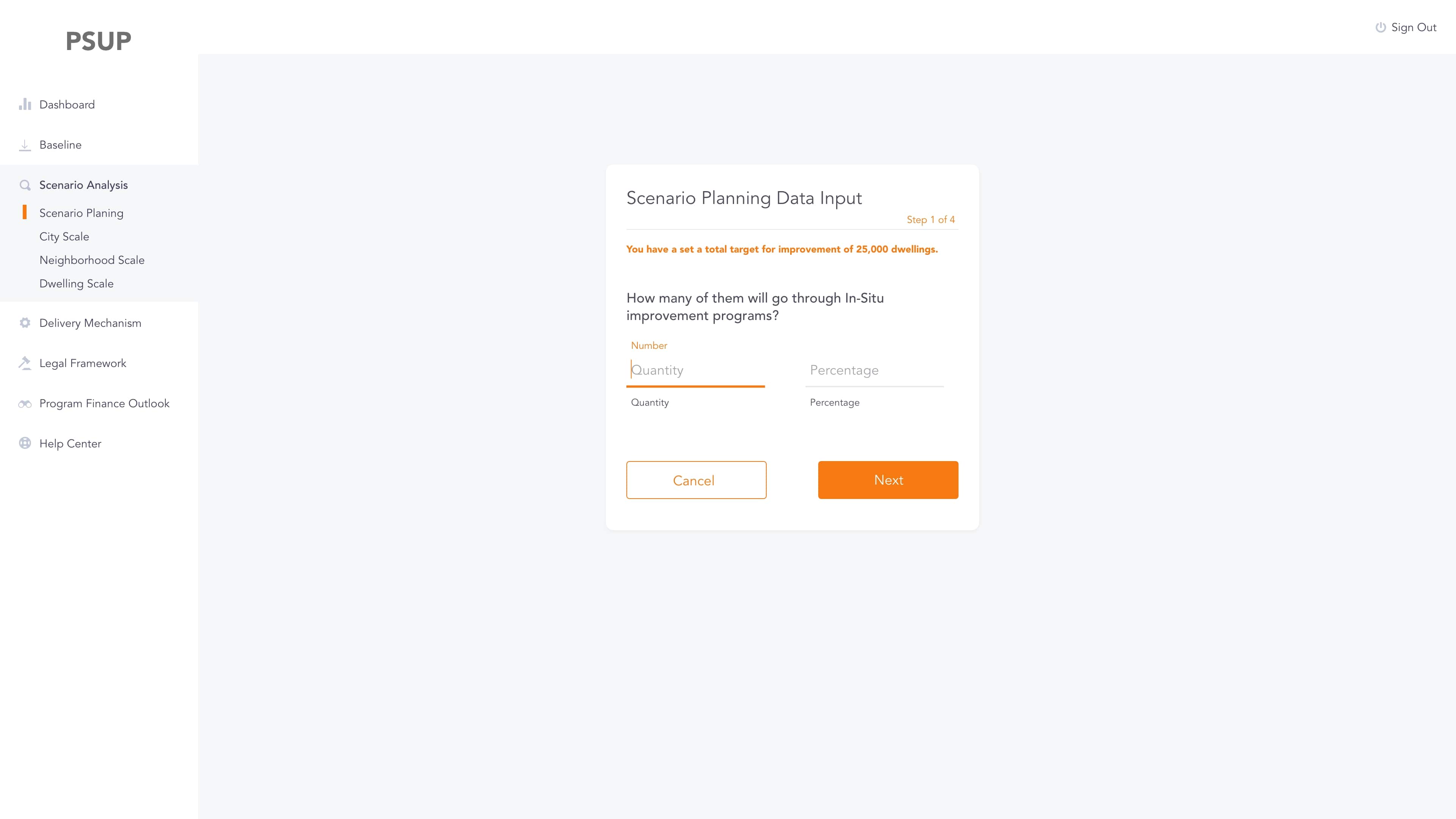Click the Baseline download icon
Viewport: 1456px width, 819px height.
point(25,145)
